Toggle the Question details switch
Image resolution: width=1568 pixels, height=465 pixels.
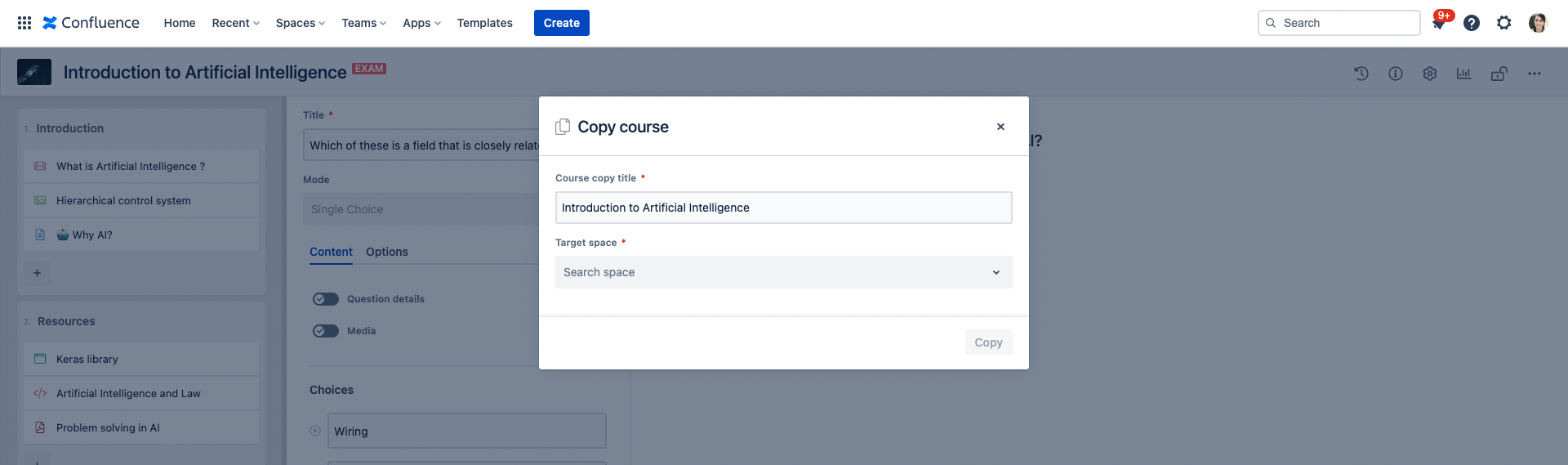(326, 299)
